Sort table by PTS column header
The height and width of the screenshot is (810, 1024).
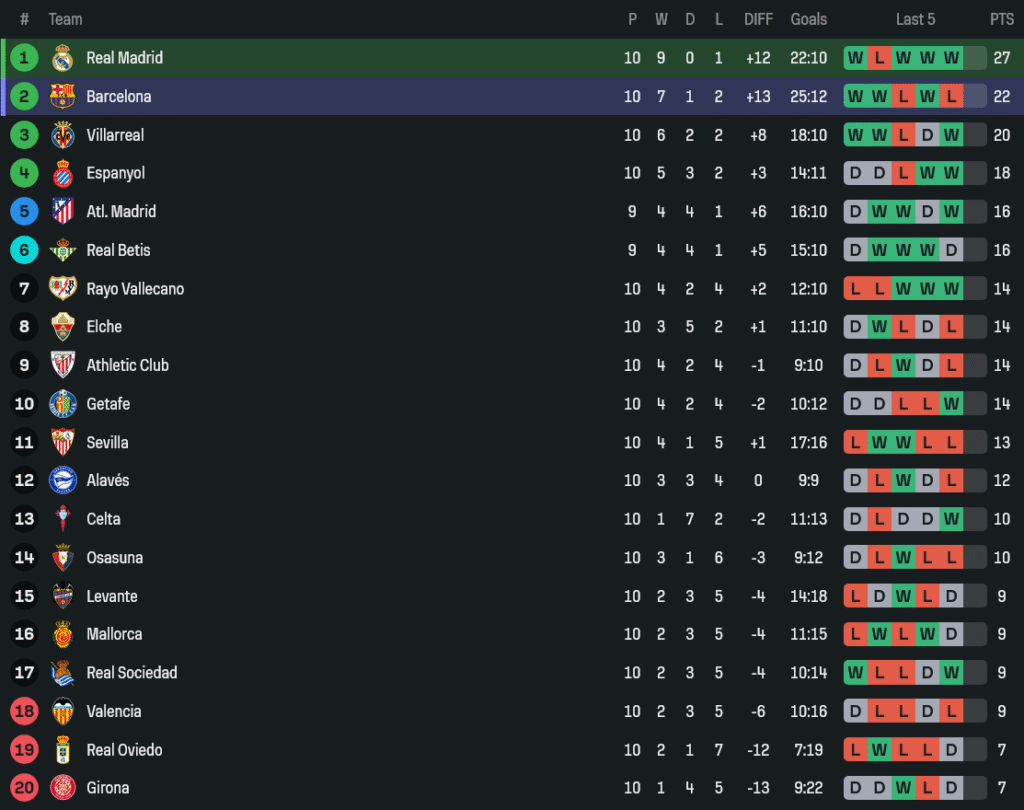(1001, 19)
